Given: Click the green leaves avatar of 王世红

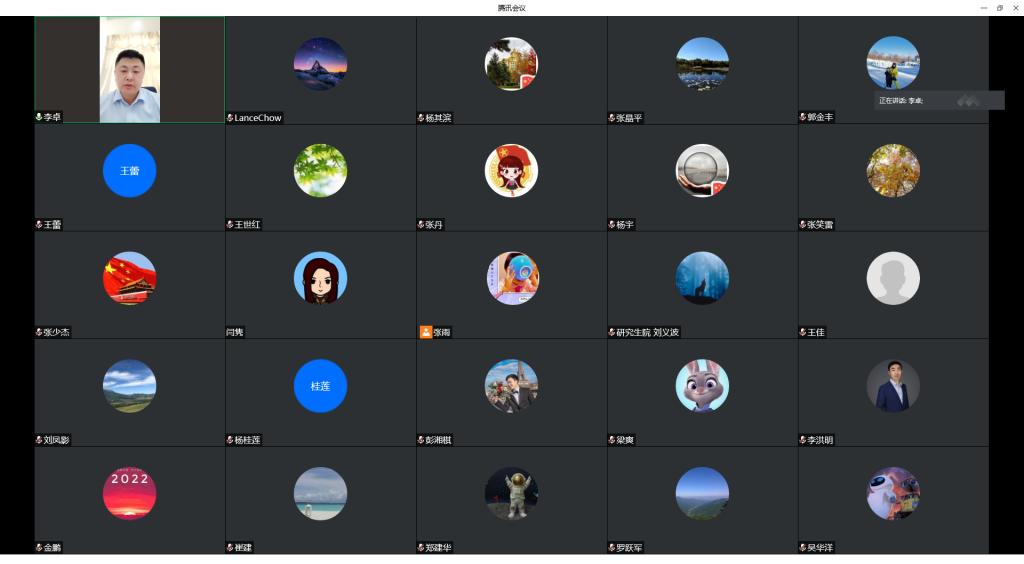Looking at the screenshot, I should click(x=320, y=171).
